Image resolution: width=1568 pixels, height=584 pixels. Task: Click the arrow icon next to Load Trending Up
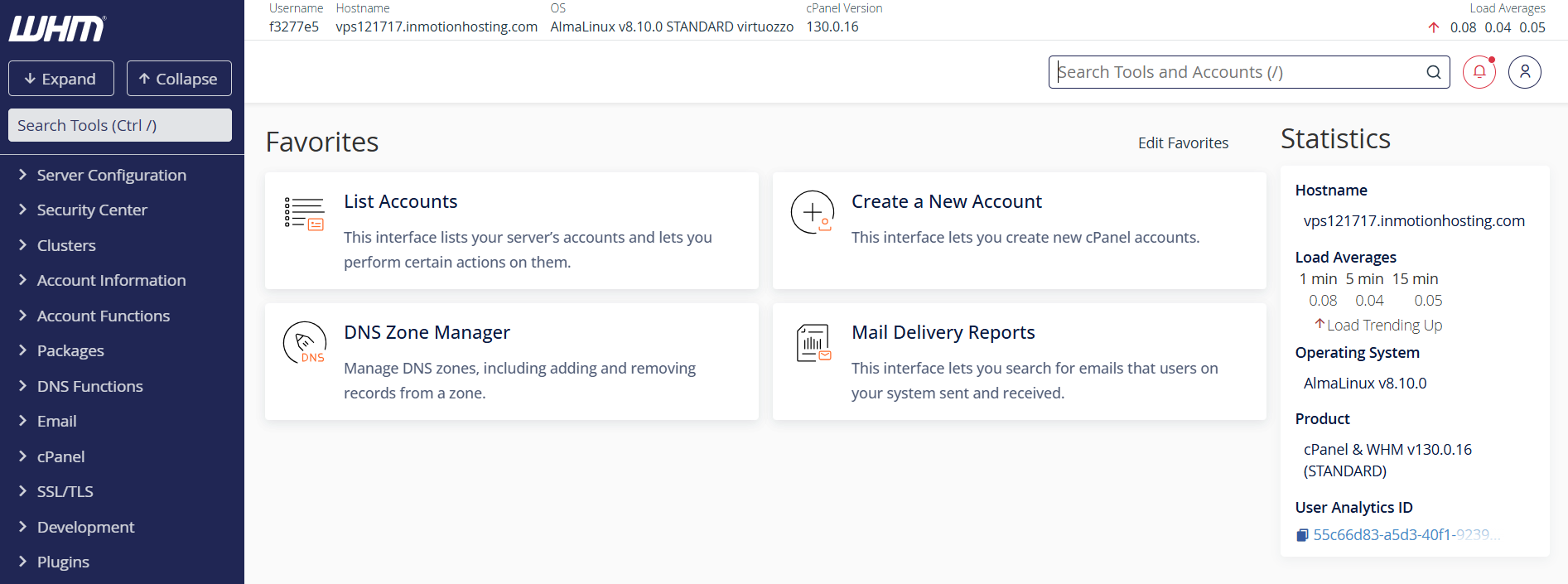(x=1320, y=324)
